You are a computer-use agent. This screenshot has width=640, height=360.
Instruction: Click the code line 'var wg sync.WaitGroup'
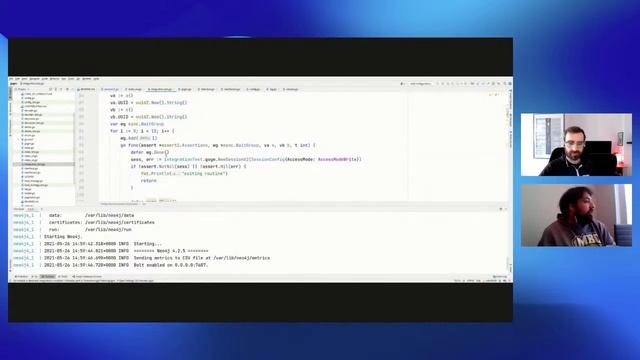pyautogui.click(x=137, y=124)
